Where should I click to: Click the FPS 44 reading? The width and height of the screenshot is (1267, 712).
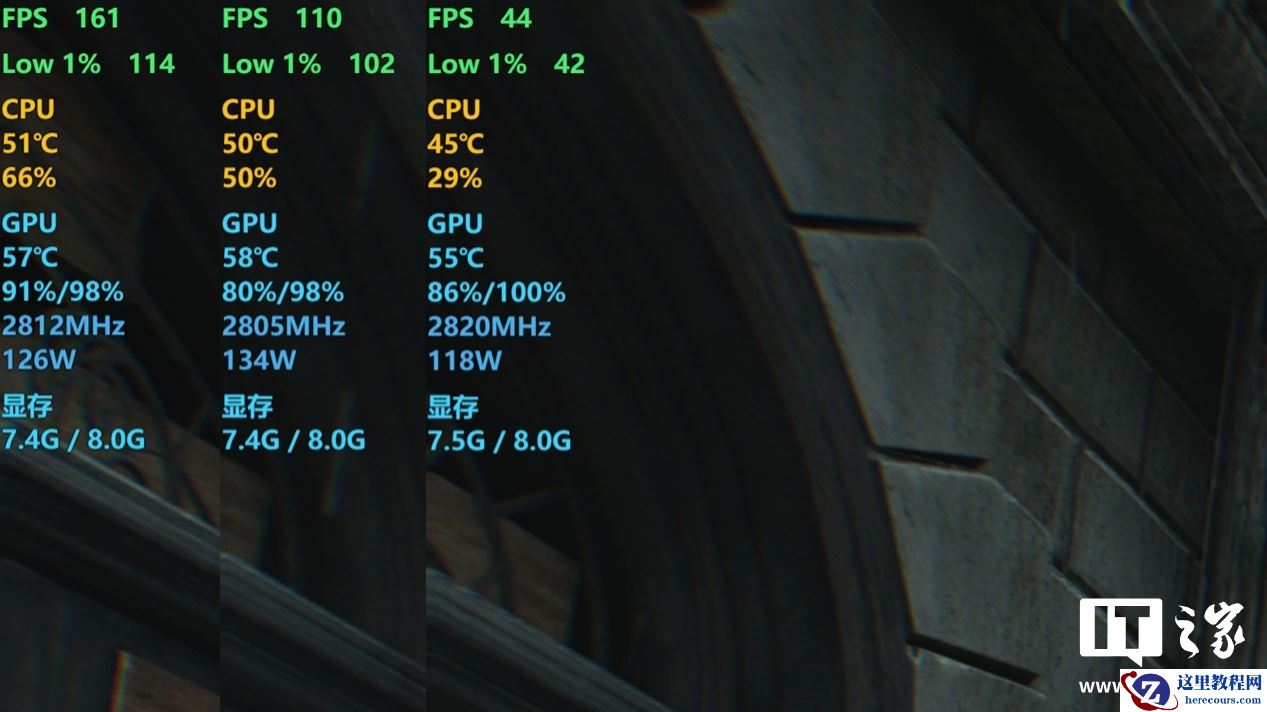click(480, 18)
